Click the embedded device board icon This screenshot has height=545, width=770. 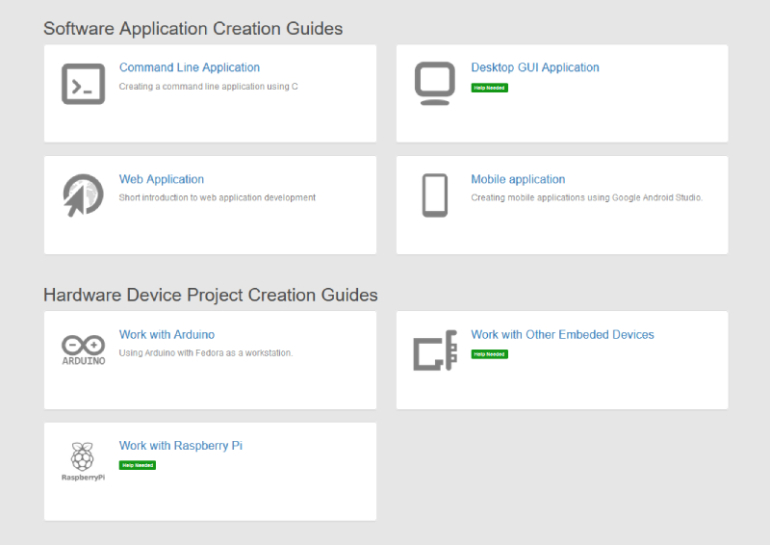pyautogui.click(x=435, y=351)
